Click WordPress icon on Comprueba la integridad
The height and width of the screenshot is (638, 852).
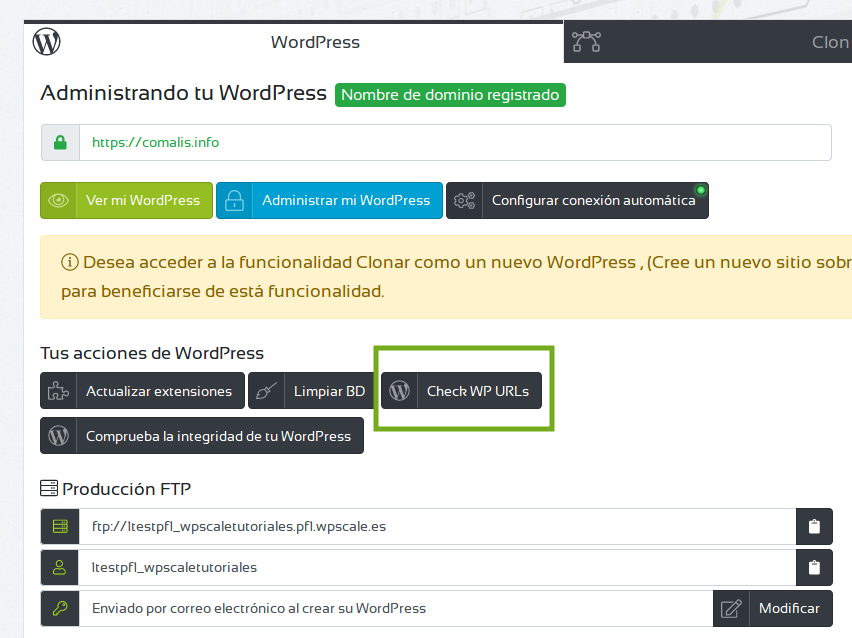coord(58,436)
